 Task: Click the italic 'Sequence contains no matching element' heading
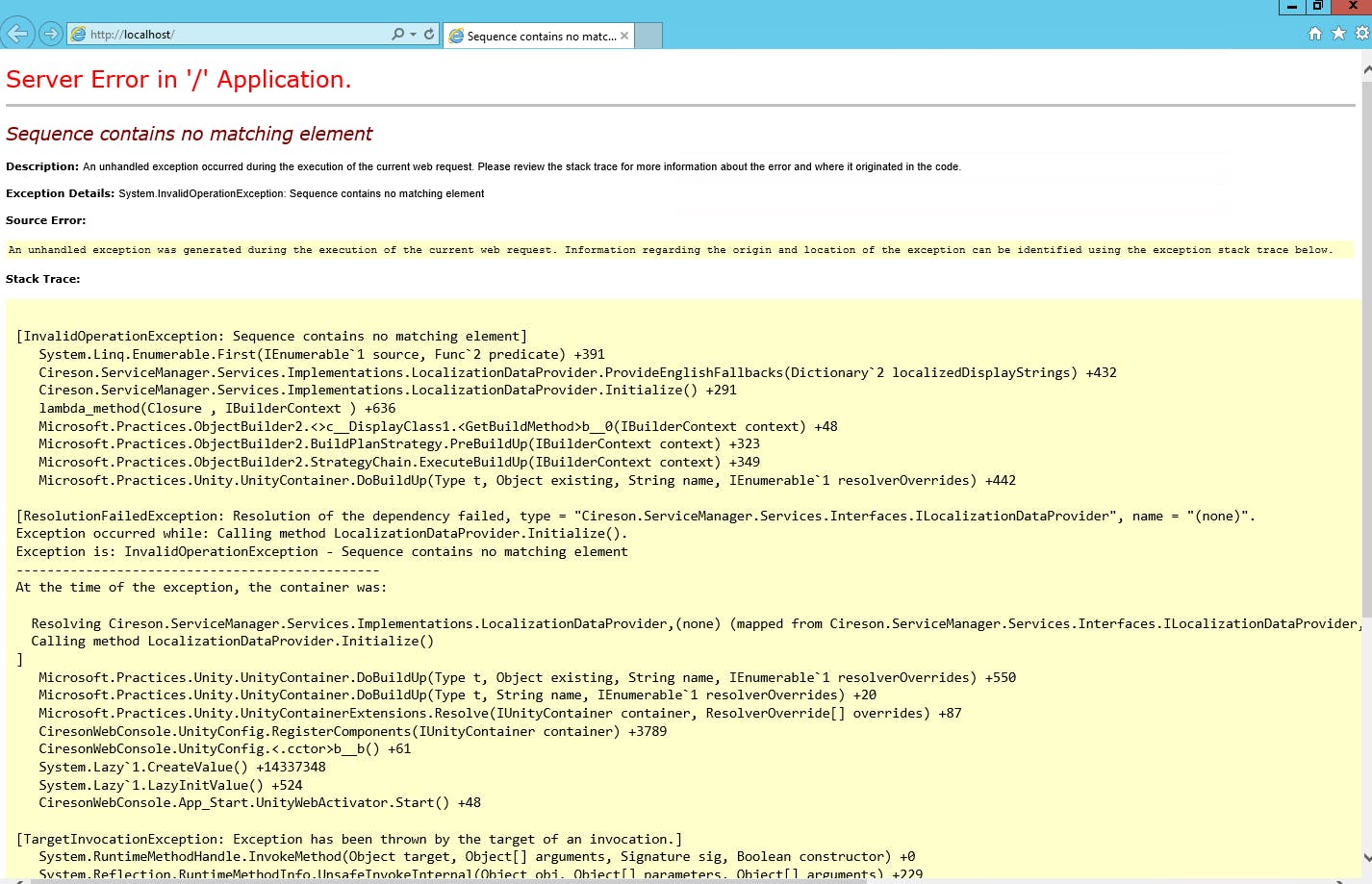[190, 134]
